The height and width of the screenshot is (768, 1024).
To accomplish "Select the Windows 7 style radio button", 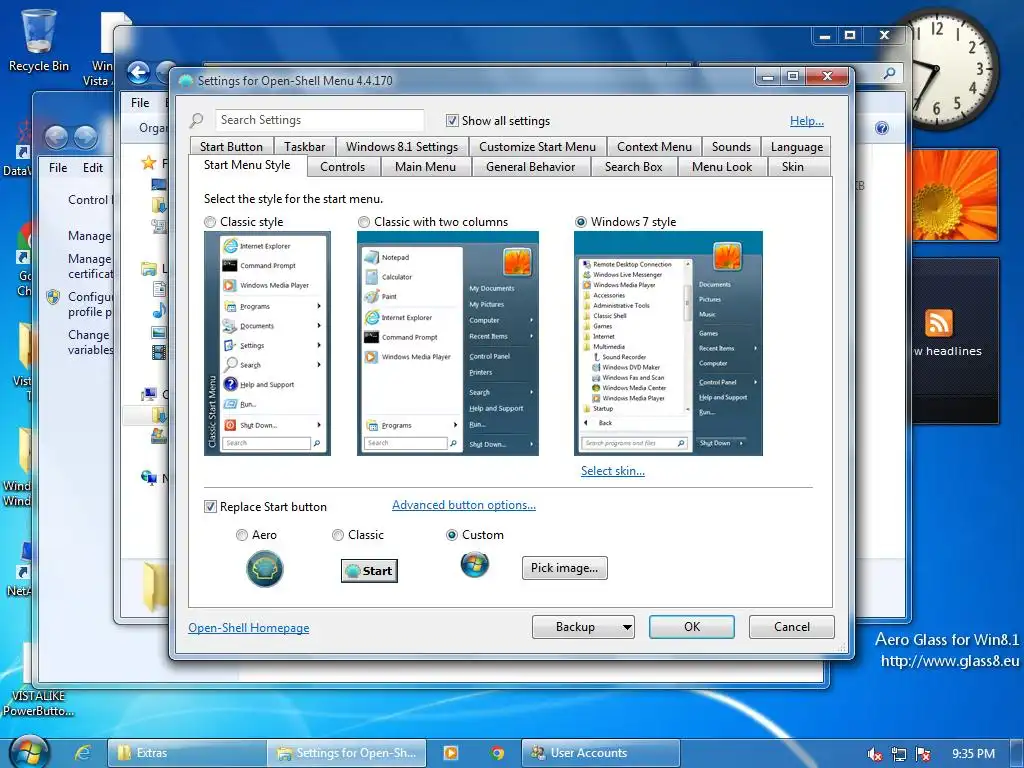I will point(581,222).
